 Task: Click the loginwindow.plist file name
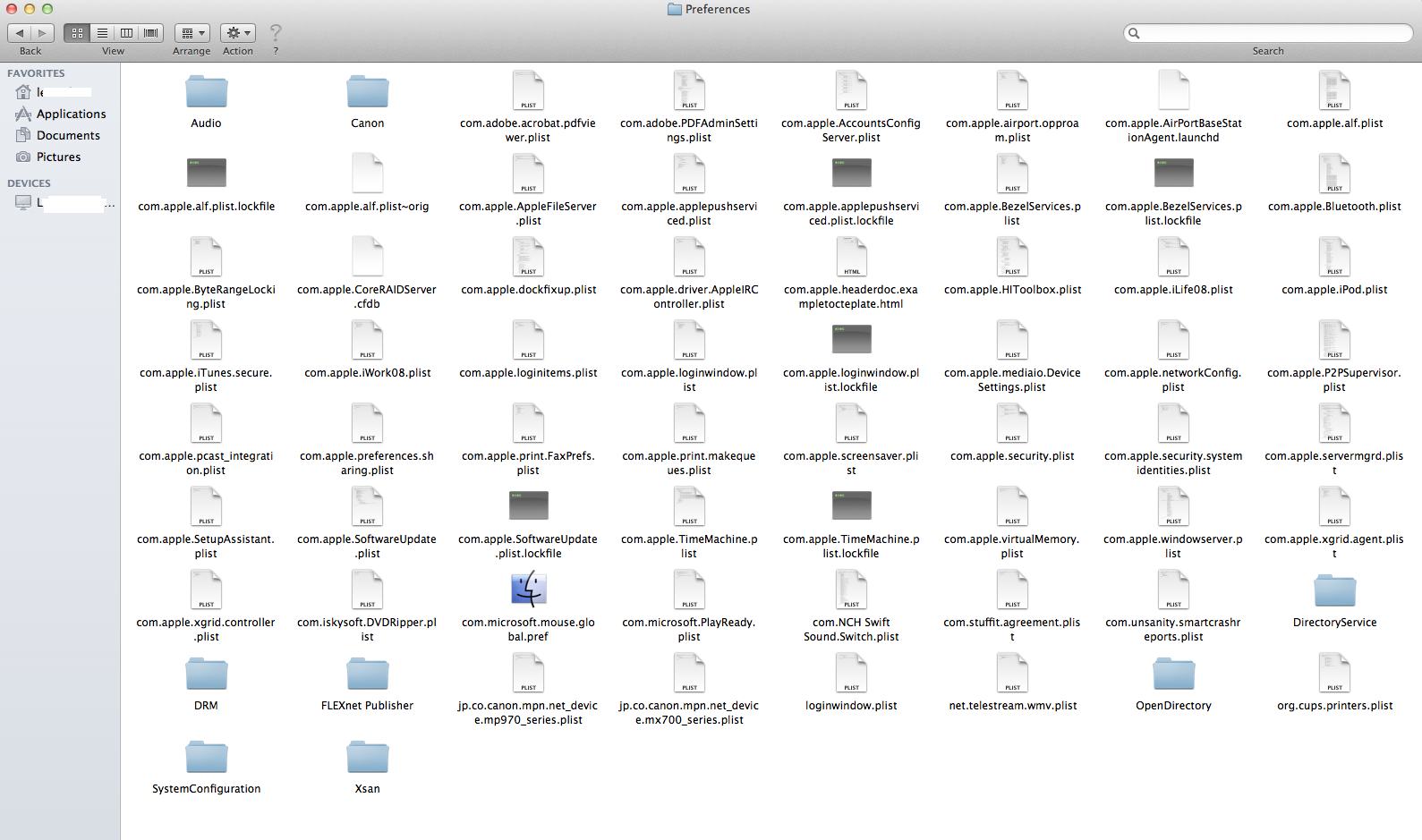point(851,706)
